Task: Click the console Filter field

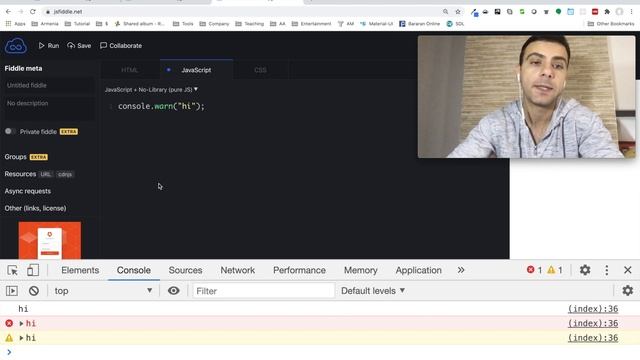Action: [x=263, y=291]
